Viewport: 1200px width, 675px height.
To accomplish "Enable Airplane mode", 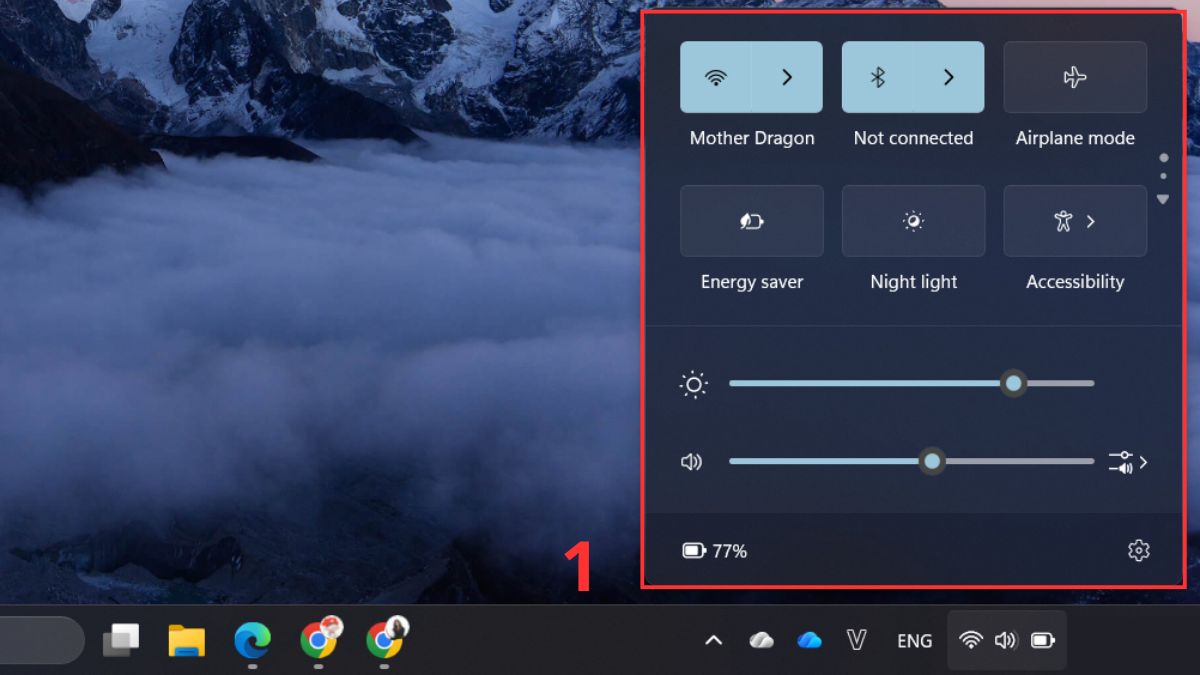I will point(1075,77).
